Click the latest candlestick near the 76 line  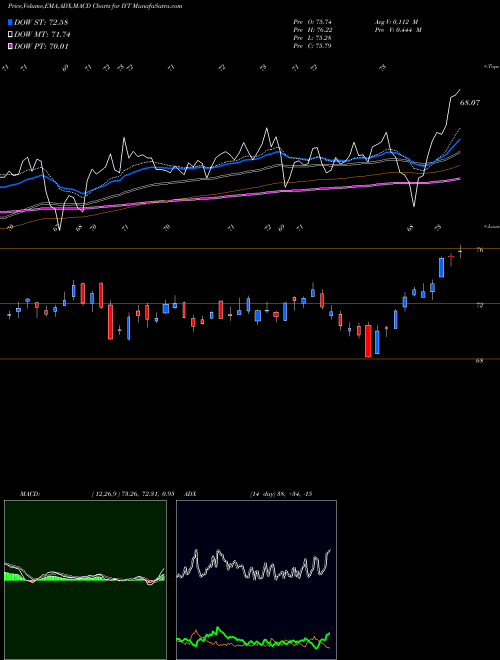(460, 251)
